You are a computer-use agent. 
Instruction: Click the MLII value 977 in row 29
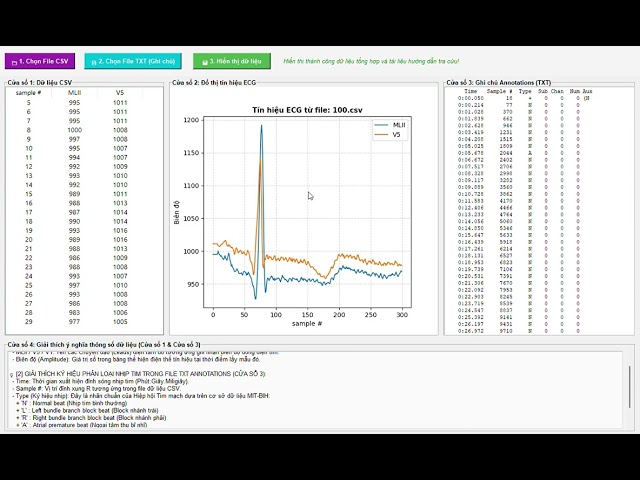[x=74, y=322]
